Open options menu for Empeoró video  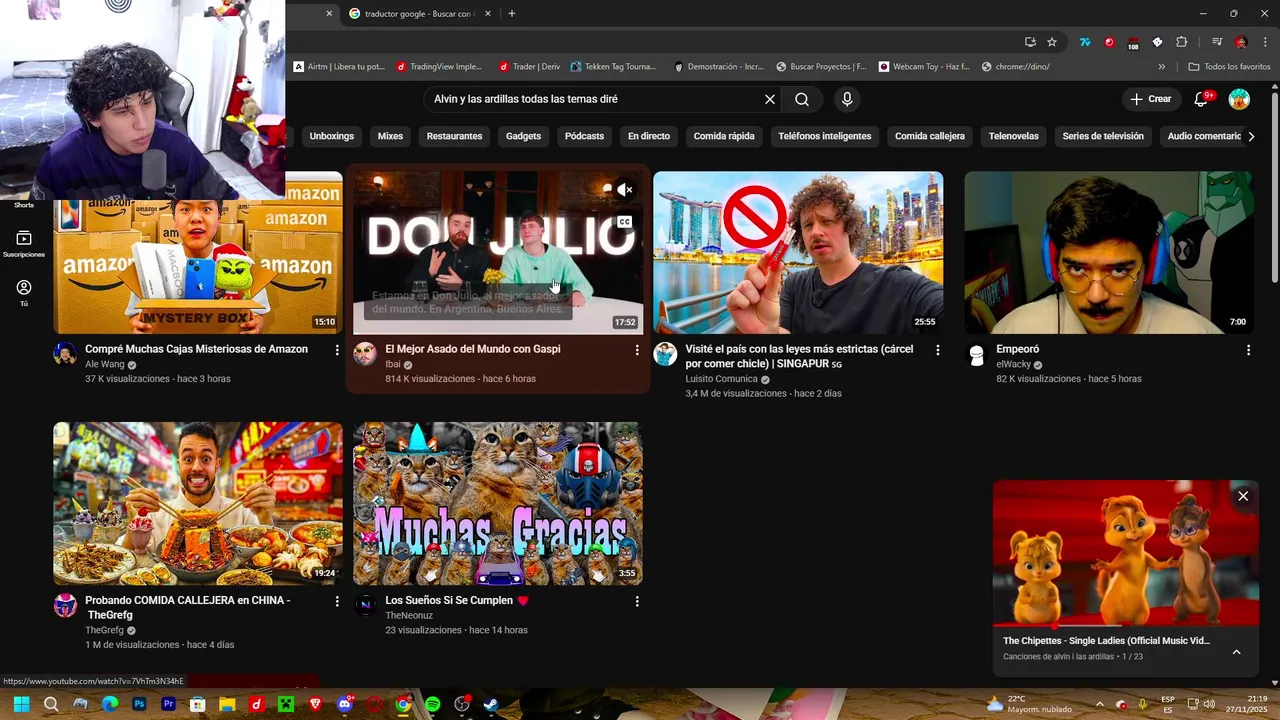tap(1248, 350)
